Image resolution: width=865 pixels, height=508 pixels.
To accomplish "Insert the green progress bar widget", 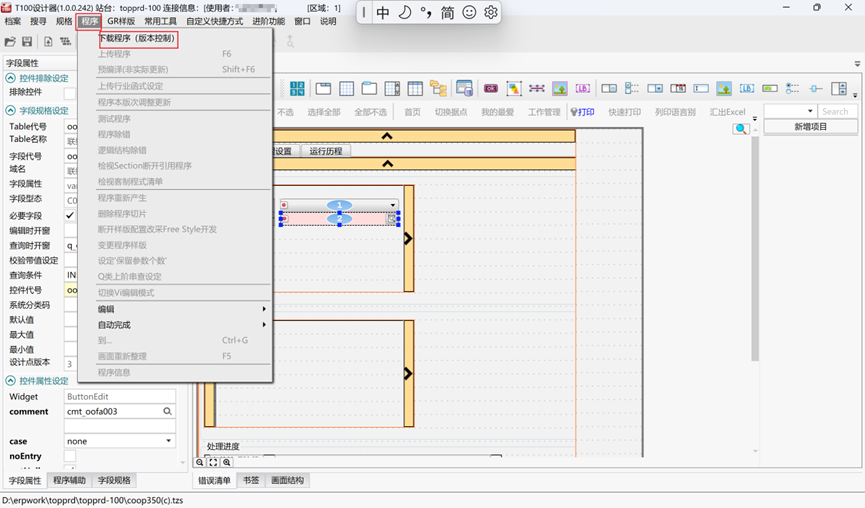I will pos(770,88).
